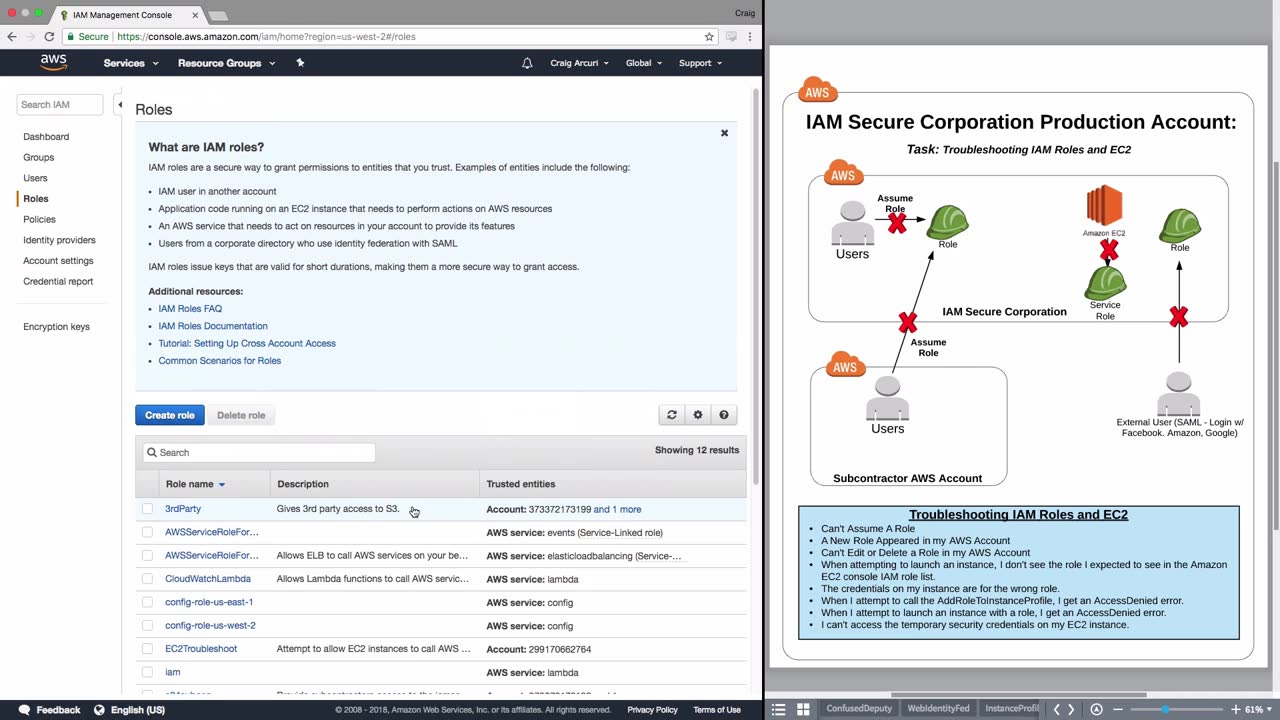Open the roles table settings gear
This screenshot has height=720, width=1280.
[x=698, y=415]
